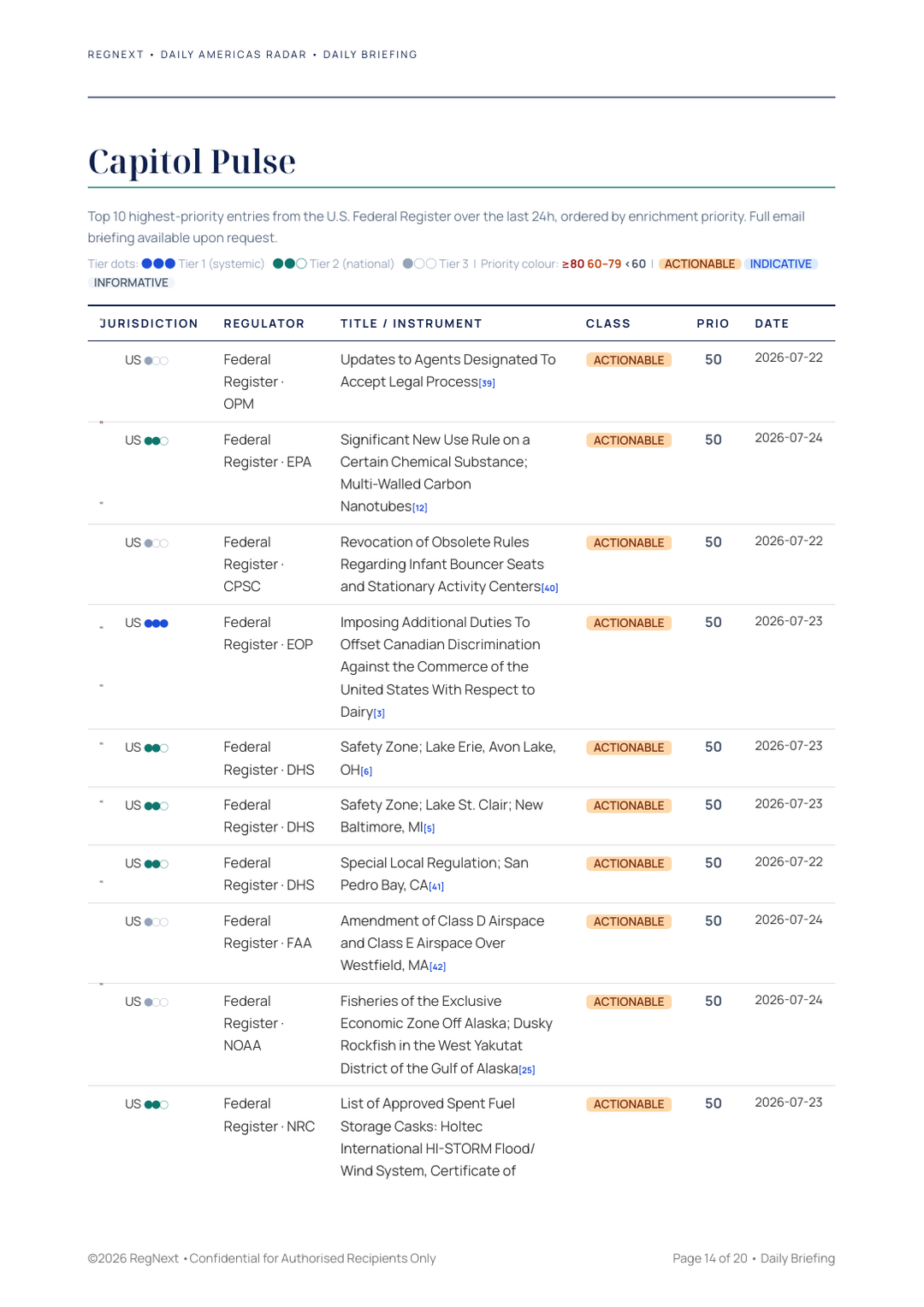Click the DATE column header

pos(772,323)
